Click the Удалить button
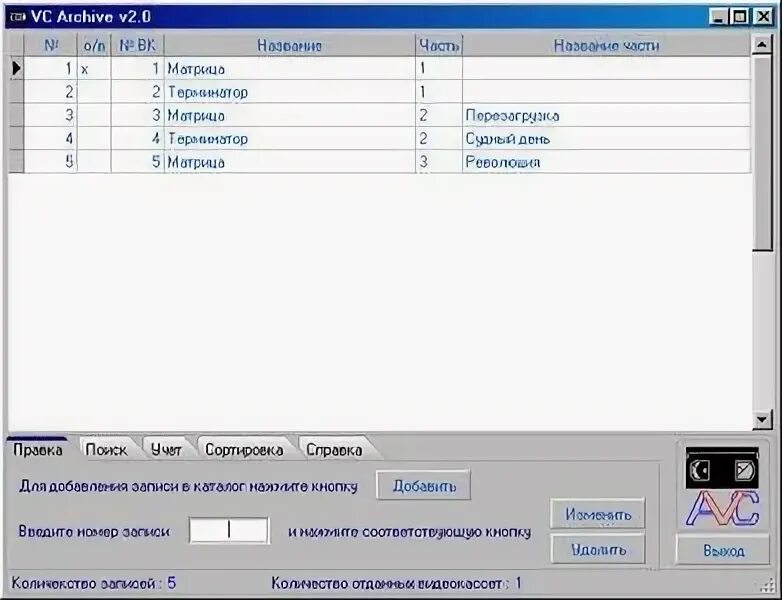Screen dimensions: 782x600 (x=598, y=550)
